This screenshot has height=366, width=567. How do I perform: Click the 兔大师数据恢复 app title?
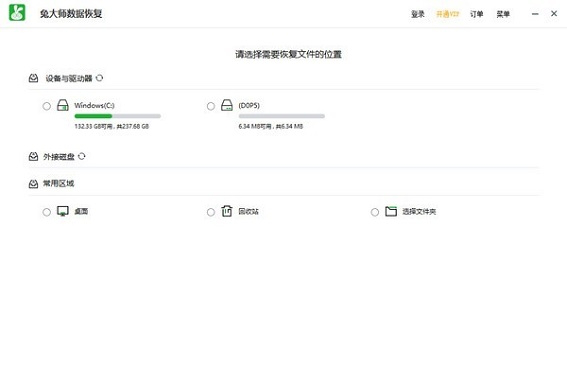click(x=71, y=14)
